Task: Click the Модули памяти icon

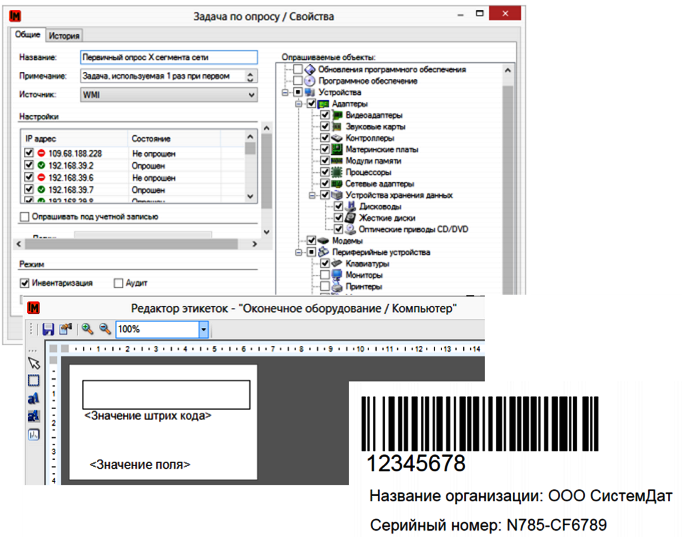Action: pos(337,160)
